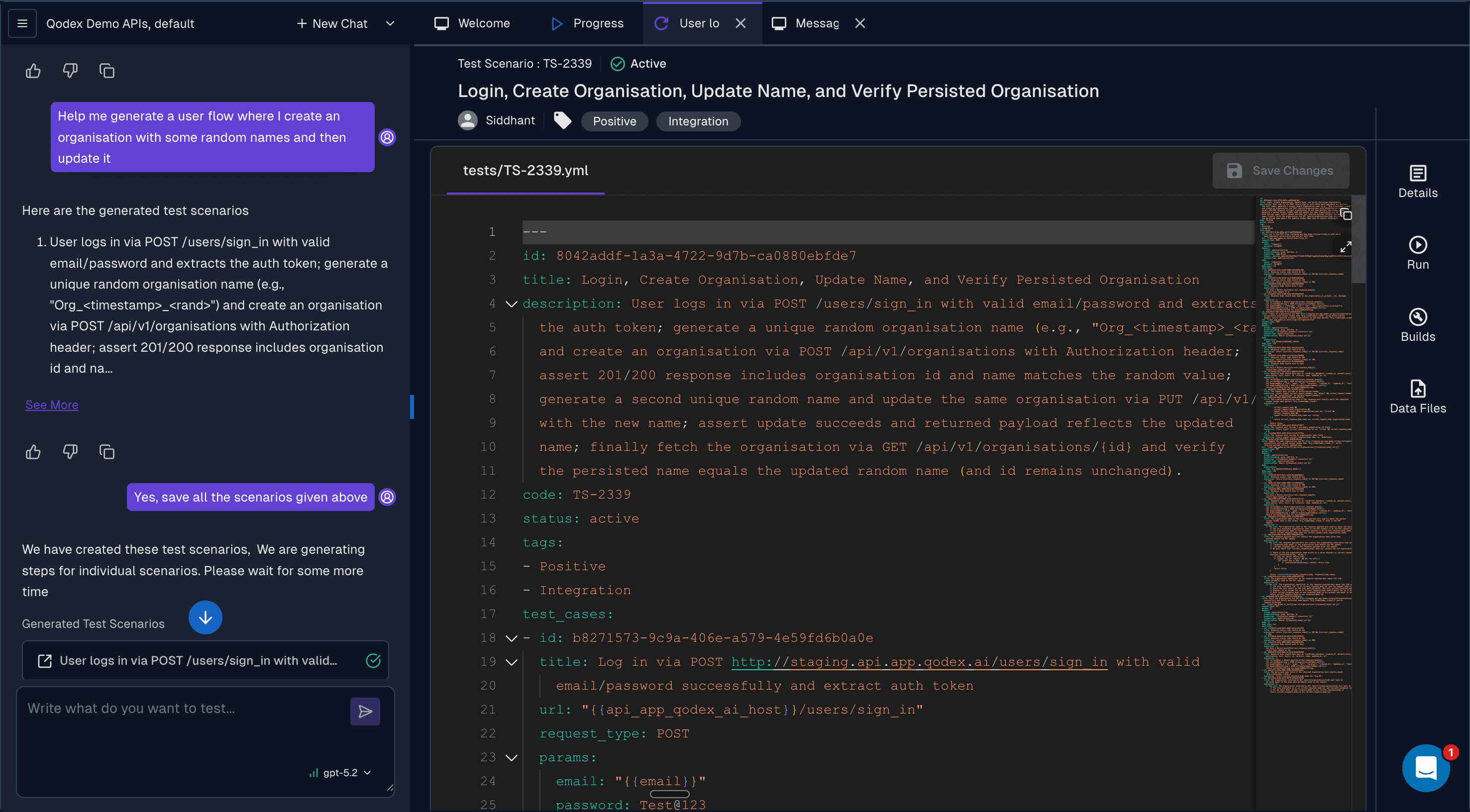Click user avatar beside first chat message
The width and height of the screenshot is (1470, 812).
pyautogui.click(x=388, y=137)
